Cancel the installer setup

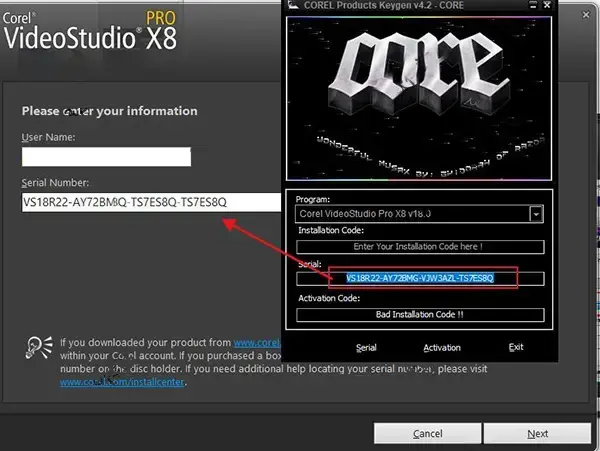(427, 433)
